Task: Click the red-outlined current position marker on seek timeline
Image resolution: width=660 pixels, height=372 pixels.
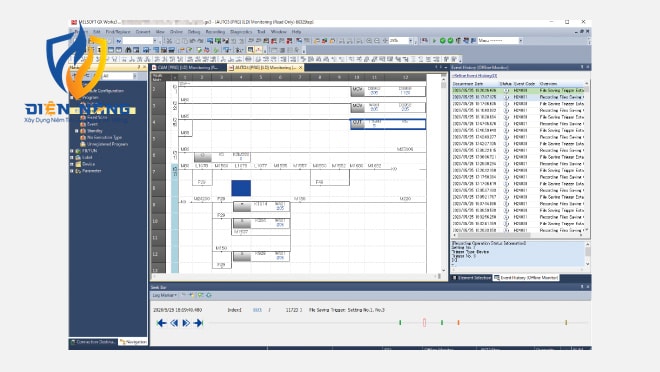Action: [x=424, y=322]
